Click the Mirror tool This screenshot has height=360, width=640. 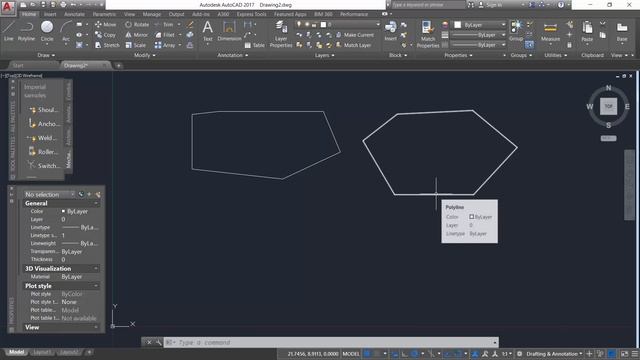pyautogui.click(x=136, y=35)
